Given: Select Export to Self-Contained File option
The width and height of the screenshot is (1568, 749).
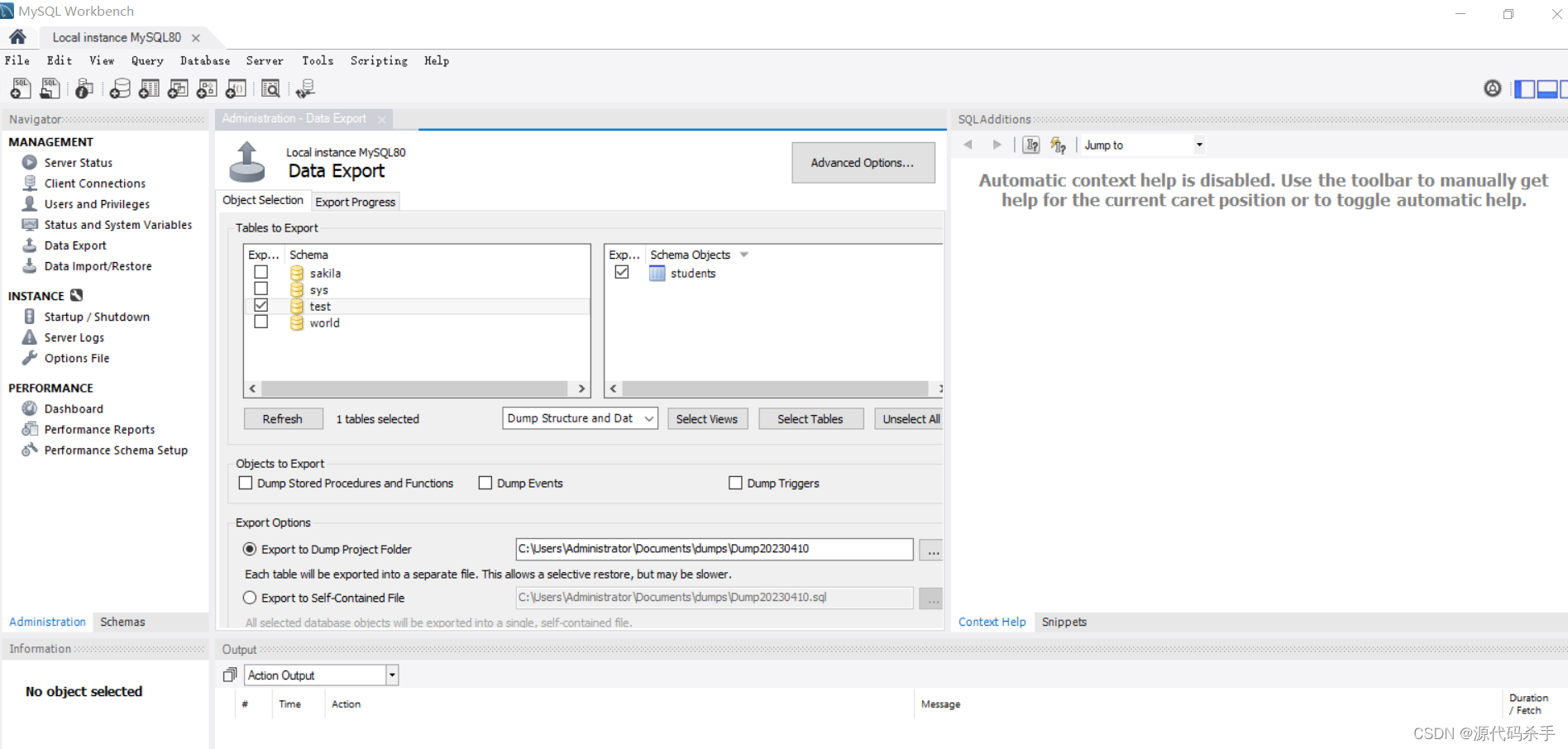Looking at the screenshot, I should point(249,597).
